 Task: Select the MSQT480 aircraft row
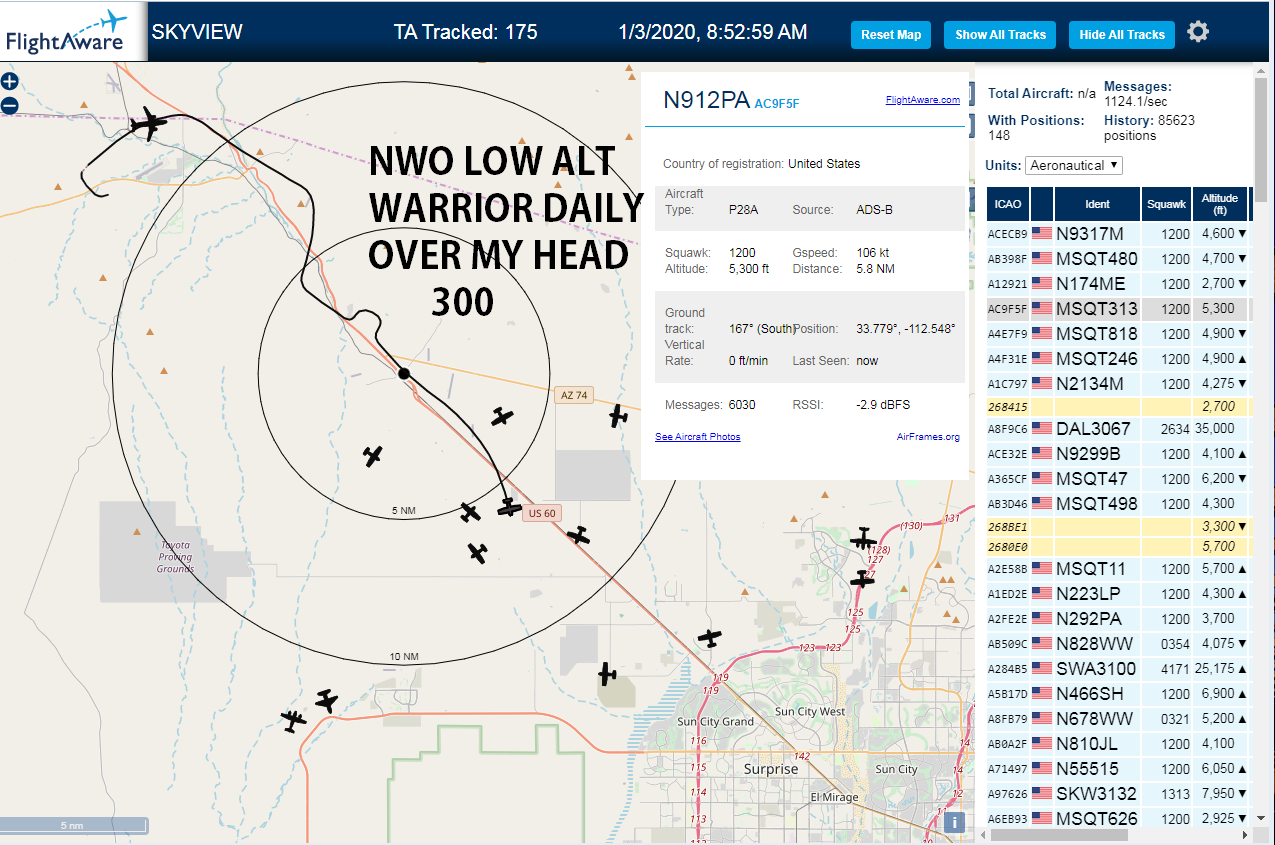(x=1118, y=259)
